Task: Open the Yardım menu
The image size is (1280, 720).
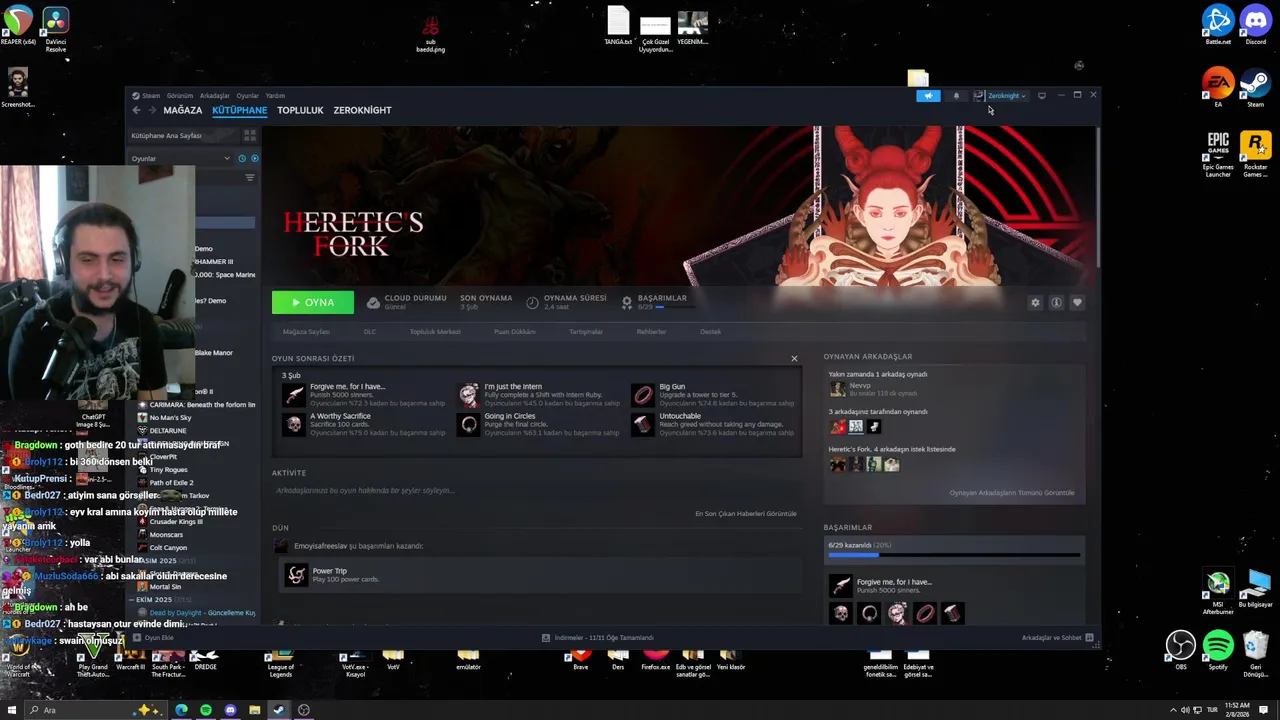Action: tap(275, 96)
